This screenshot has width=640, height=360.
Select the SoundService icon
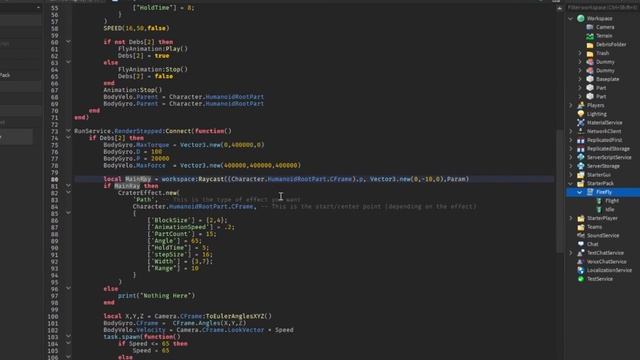click(581, 236)
